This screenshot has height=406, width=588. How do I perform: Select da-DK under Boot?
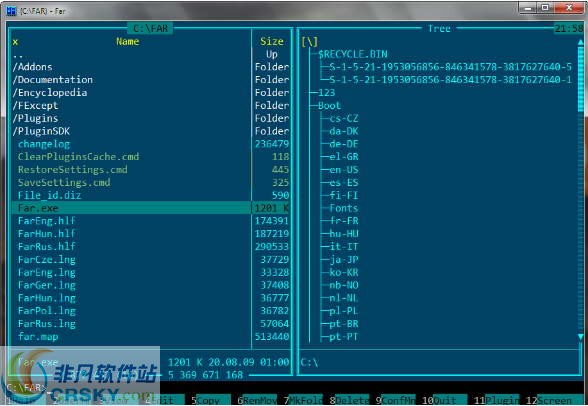[344, 131]
